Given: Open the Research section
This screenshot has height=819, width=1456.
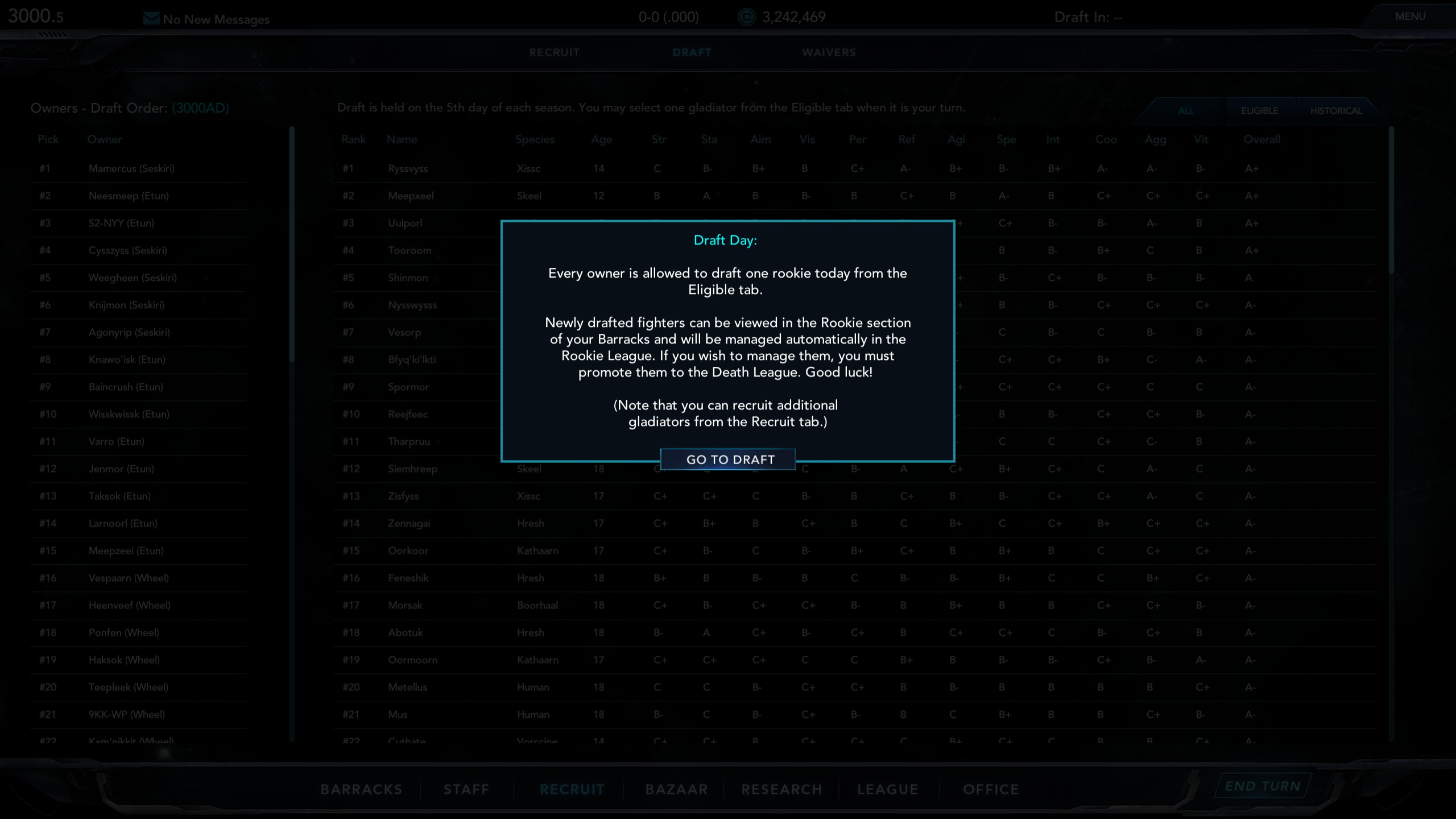Looking at the screenshot, I should click(781, 789).
